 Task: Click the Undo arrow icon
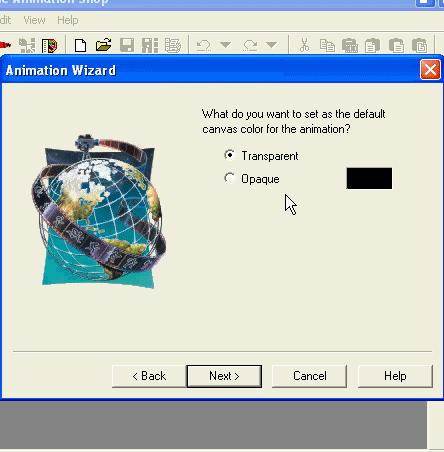point(204,45)
